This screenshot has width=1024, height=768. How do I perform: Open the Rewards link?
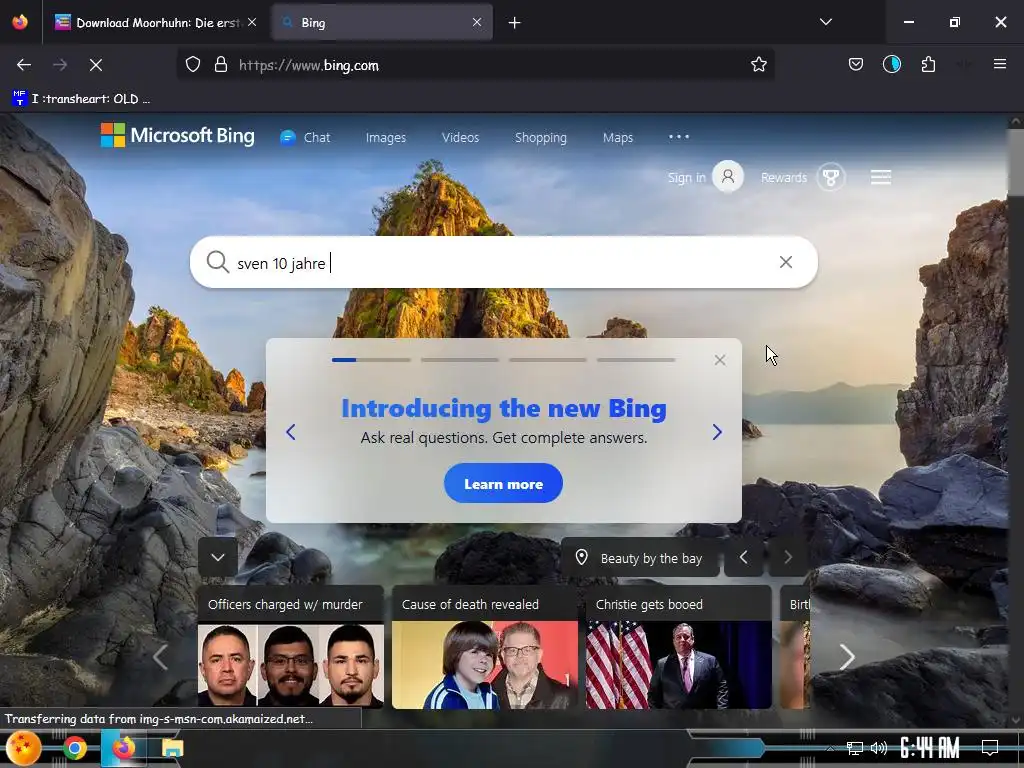tap(784, 178)
